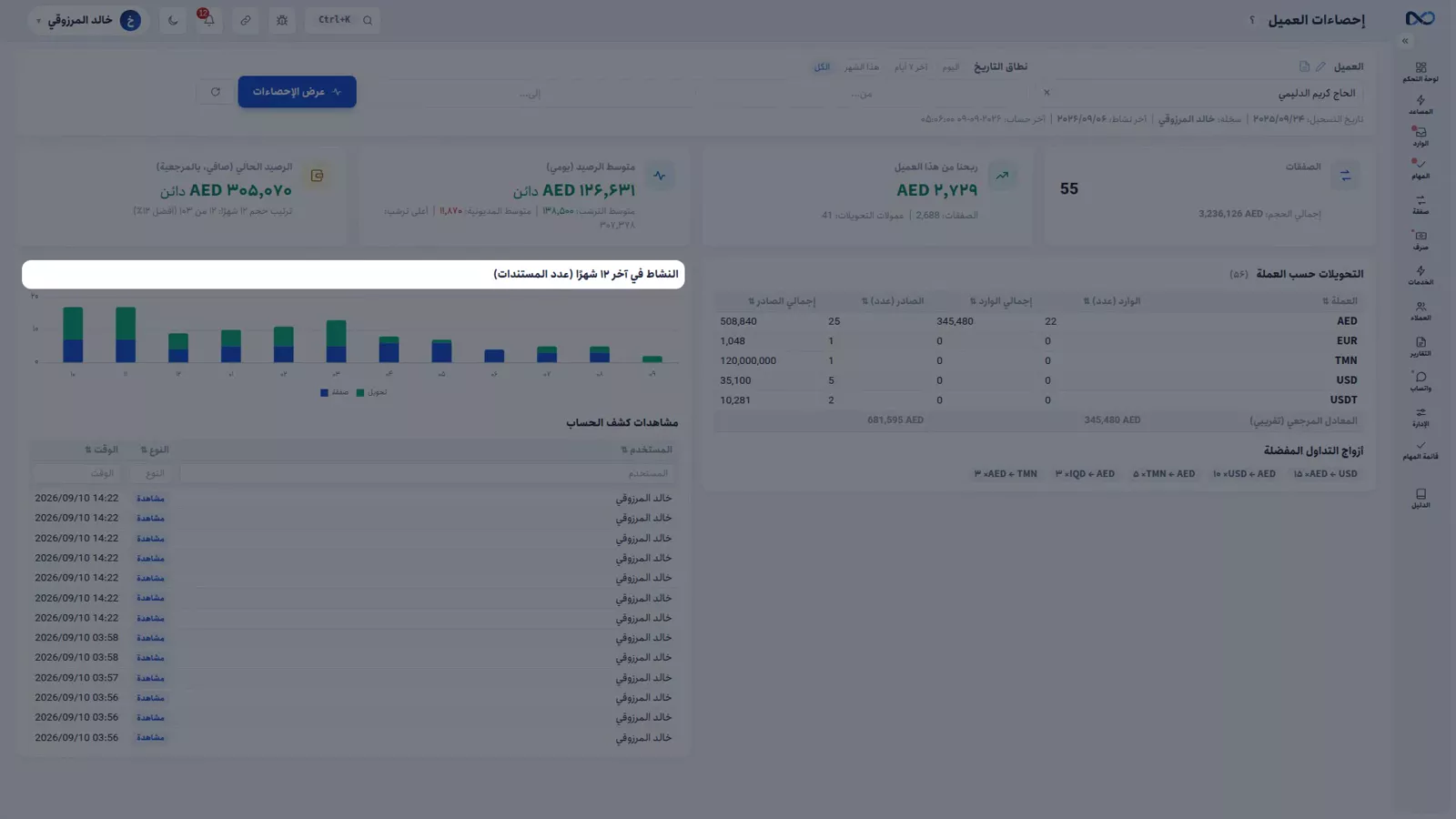Open the المساعد assistant in the sidebar
The height and width of the screenshot is (819, 1456).
(x=1421, y=105)
